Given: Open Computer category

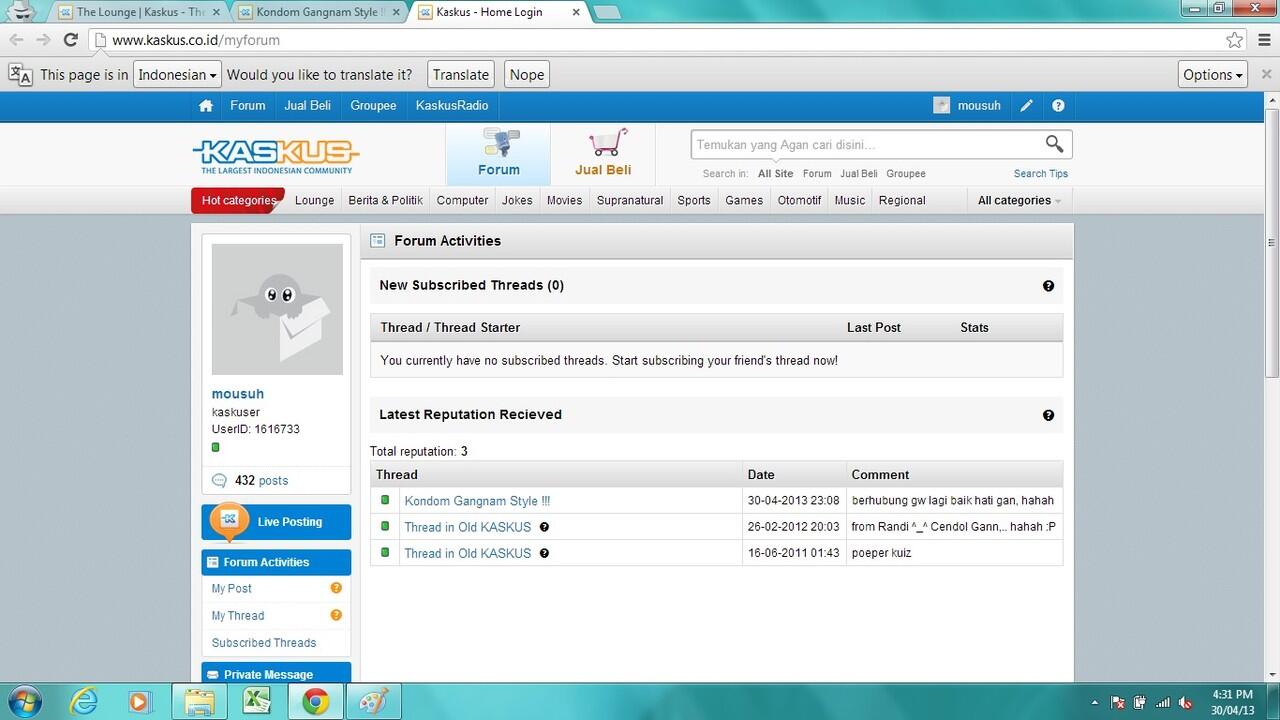Looking at the screenshot, I should click(462, 200).
